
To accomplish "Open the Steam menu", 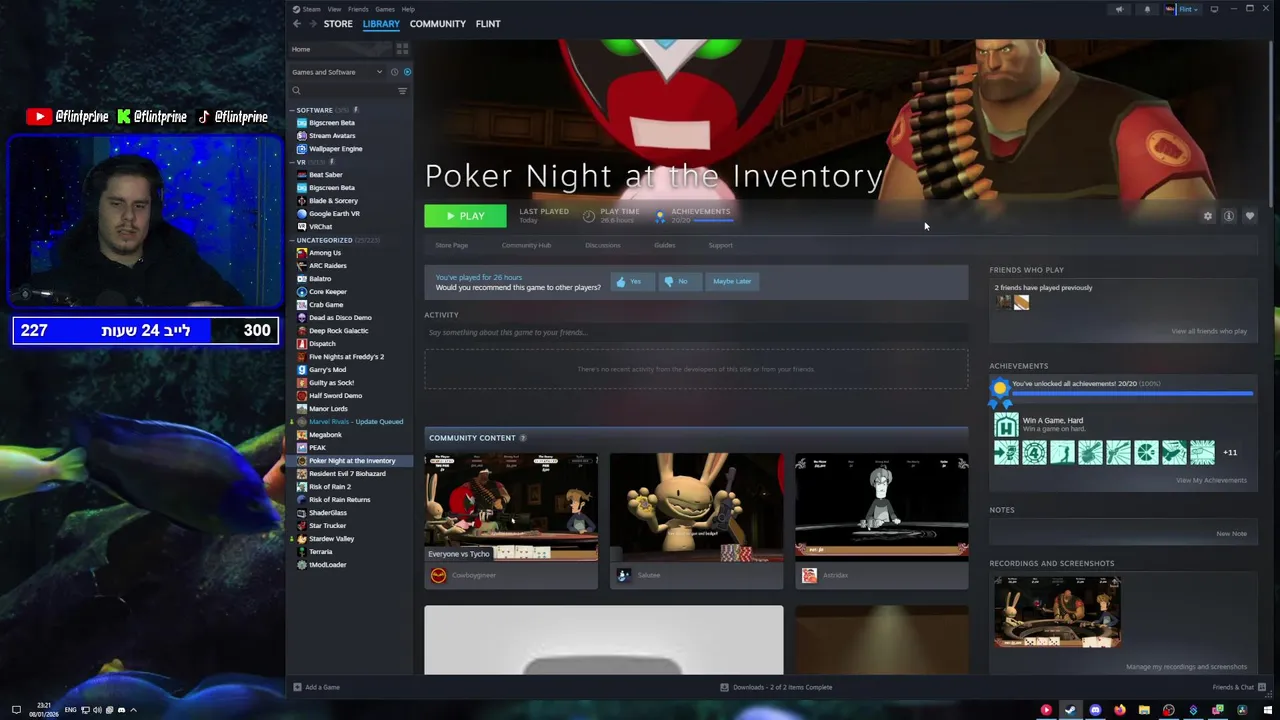I will [311, 9].
